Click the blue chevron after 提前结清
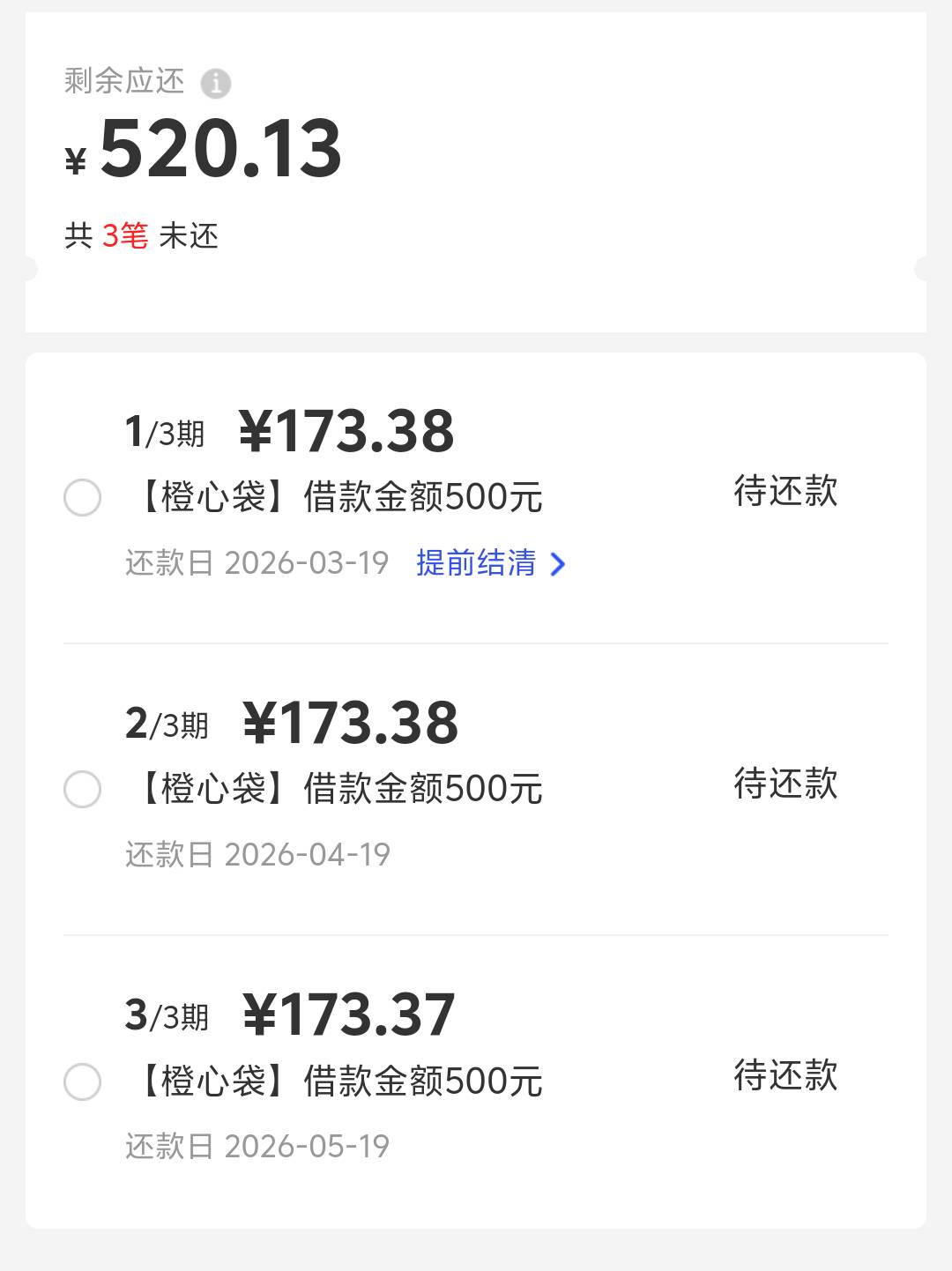 tap(557, 564)
